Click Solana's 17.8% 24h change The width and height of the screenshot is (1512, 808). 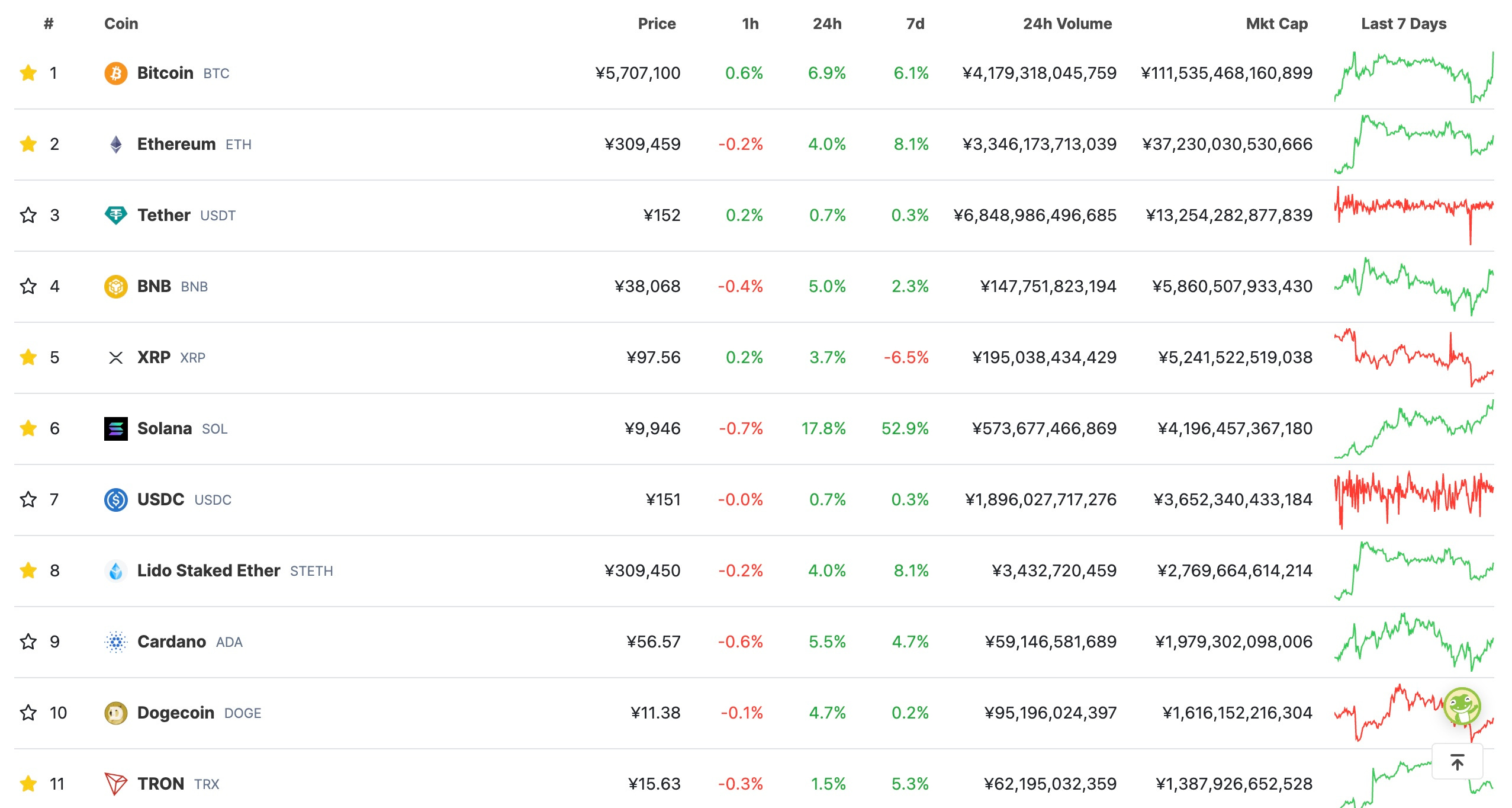823,428
